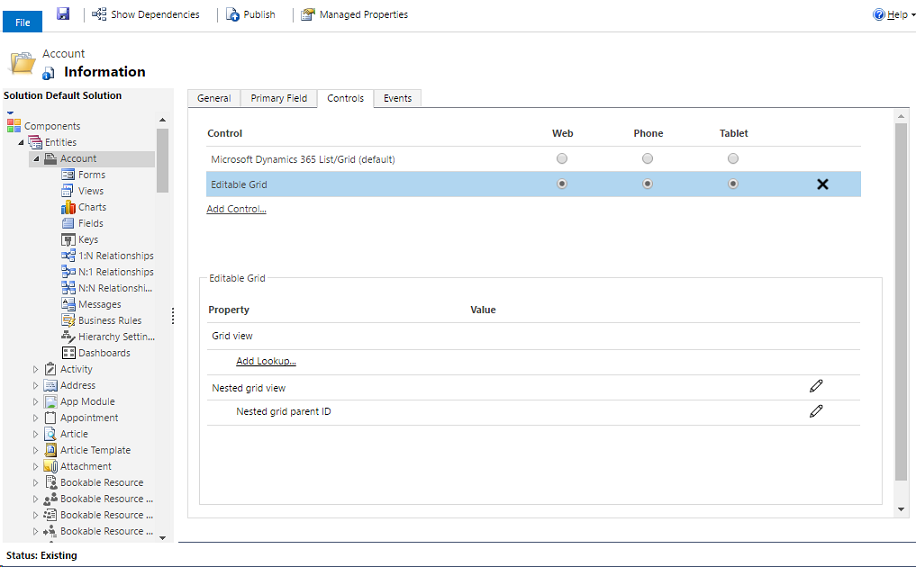Edit Nested grid parent ID pencil icon
Image resolution: width=916 pixels, height=567 pixels.
click(816, 411)
